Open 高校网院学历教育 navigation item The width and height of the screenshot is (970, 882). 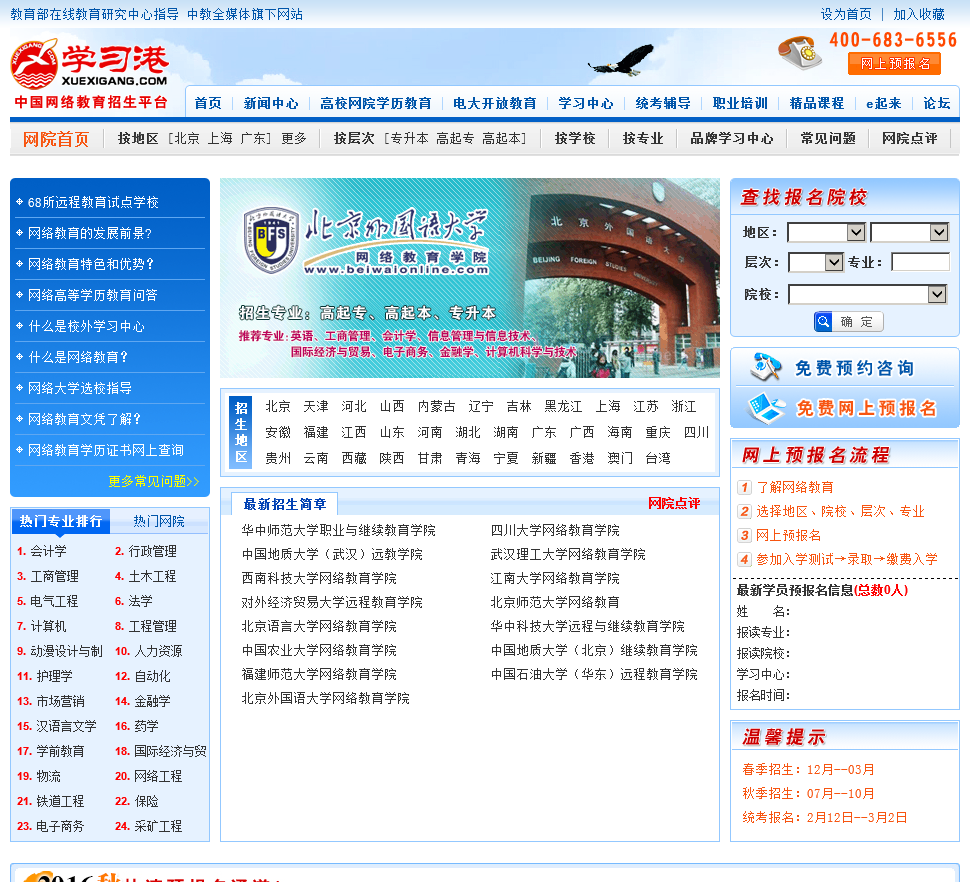pyautogui.click(x=376, y=103)
